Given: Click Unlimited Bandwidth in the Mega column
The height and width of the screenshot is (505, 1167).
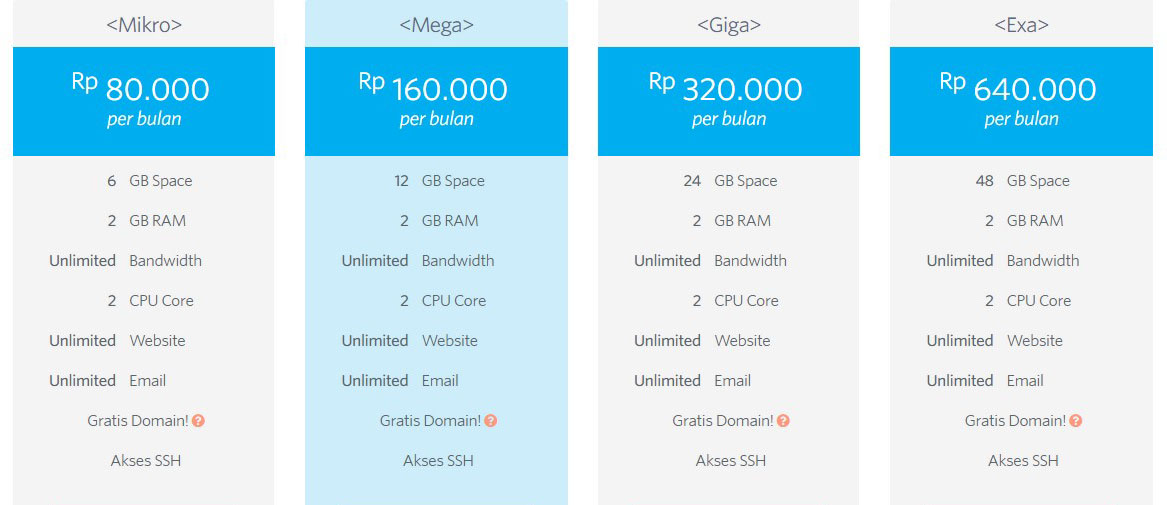Looking at the screenshot, I should (x=418, y=260).
